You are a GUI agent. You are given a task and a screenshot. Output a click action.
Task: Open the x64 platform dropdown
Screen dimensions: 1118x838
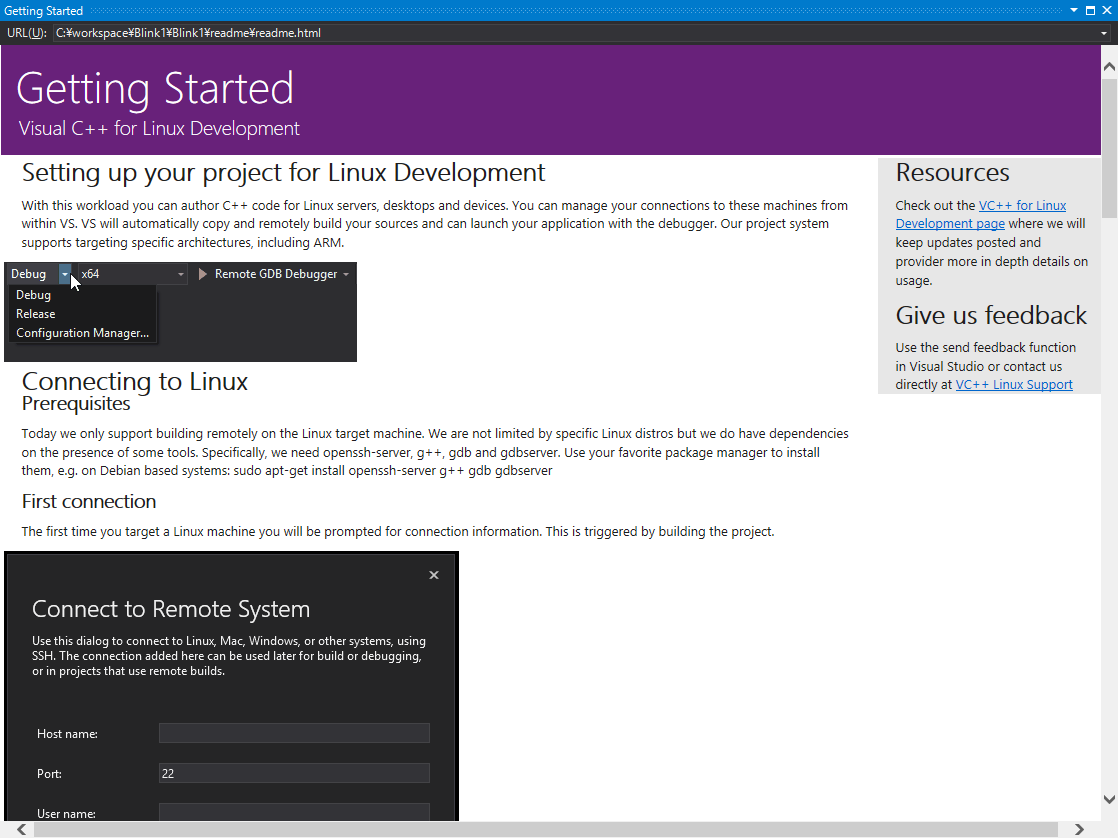(133, 274)
